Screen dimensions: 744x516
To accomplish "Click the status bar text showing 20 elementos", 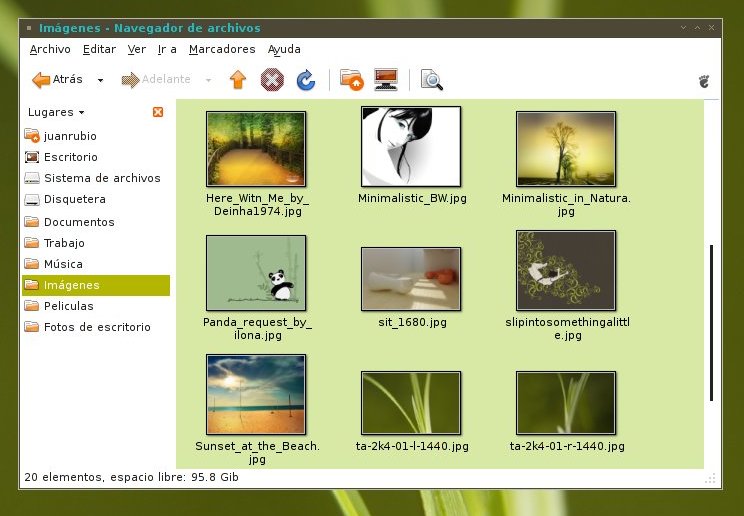I will 131,477.
